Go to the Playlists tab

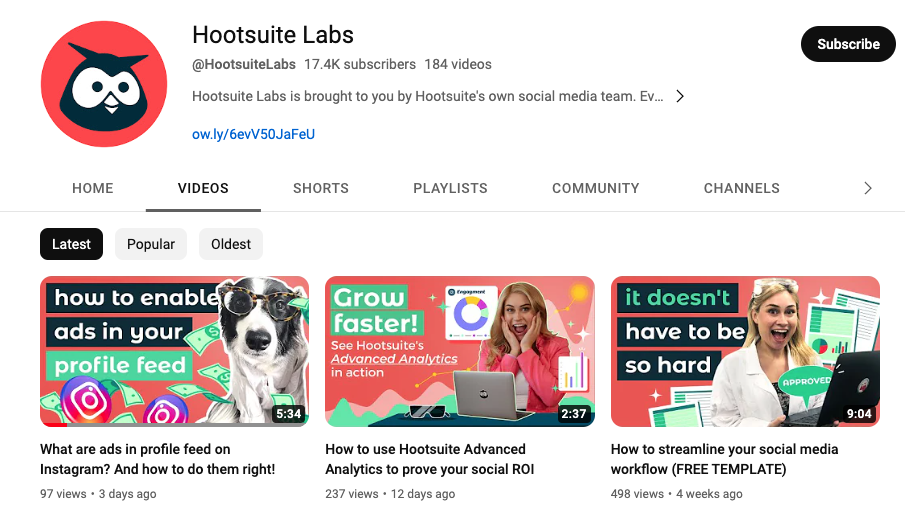coord(450,188)
